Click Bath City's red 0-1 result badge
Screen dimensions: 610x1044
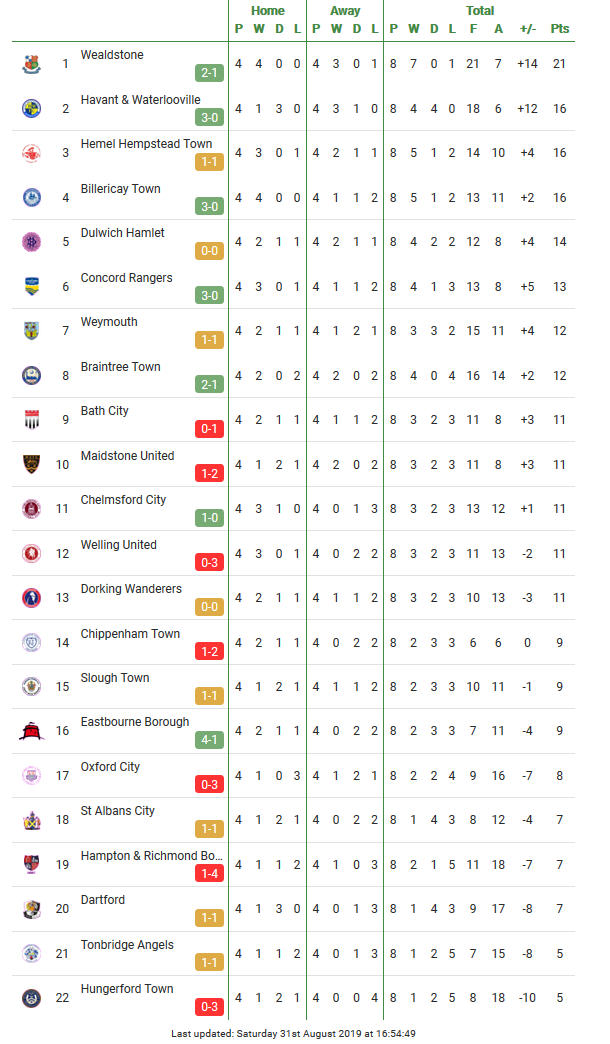(x=209, y=429)
